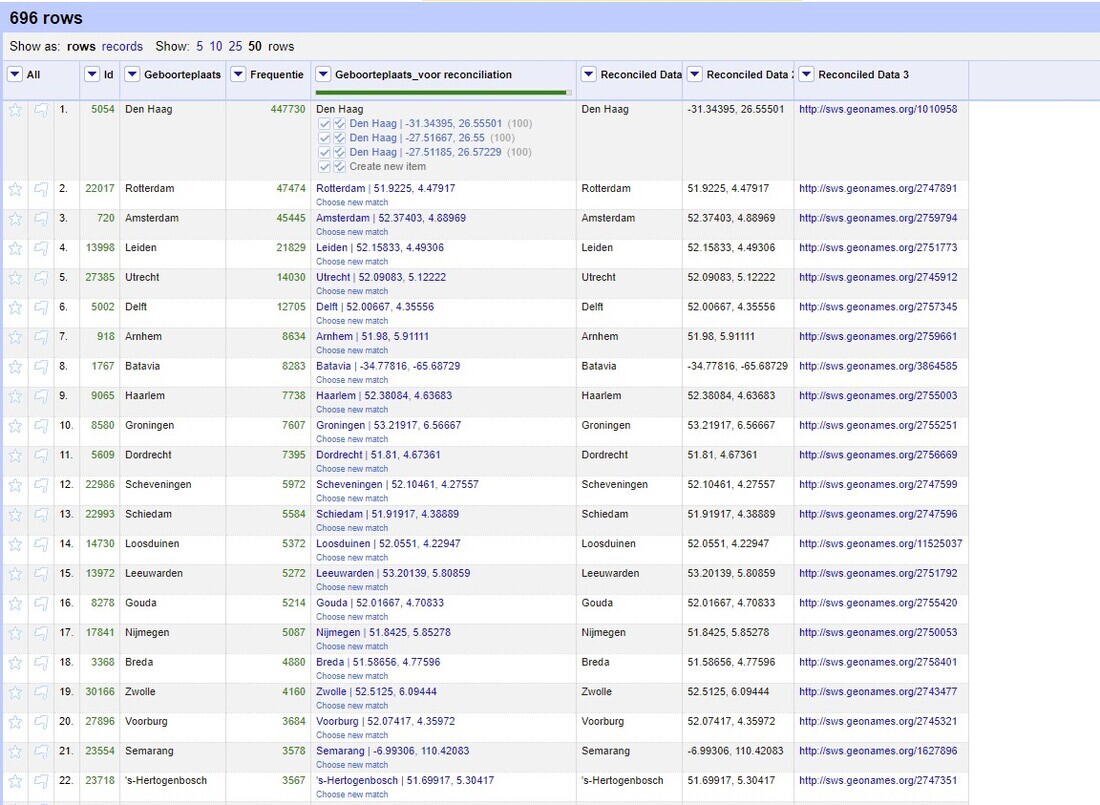The image size is (1100, 805).
Task: Match this cell to Den Haag -27.51667 candidate
Action: tap(324, 138)
